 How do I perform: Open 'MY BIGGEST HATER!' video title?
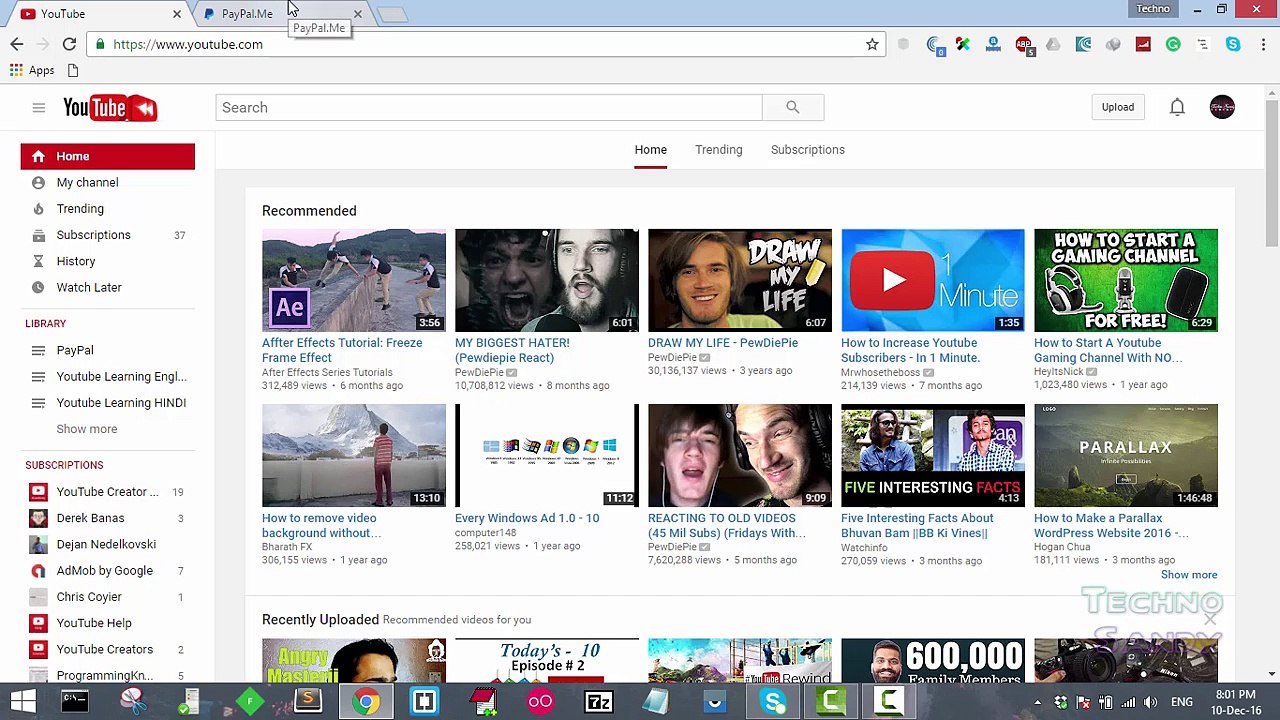[512, 350]
